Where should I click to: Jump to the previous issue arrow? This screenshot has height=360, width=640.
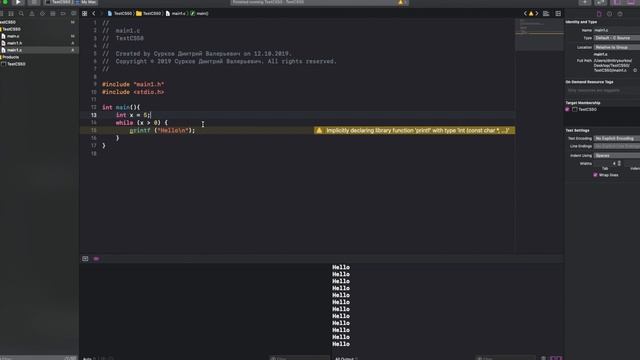[x=525, y=13]
